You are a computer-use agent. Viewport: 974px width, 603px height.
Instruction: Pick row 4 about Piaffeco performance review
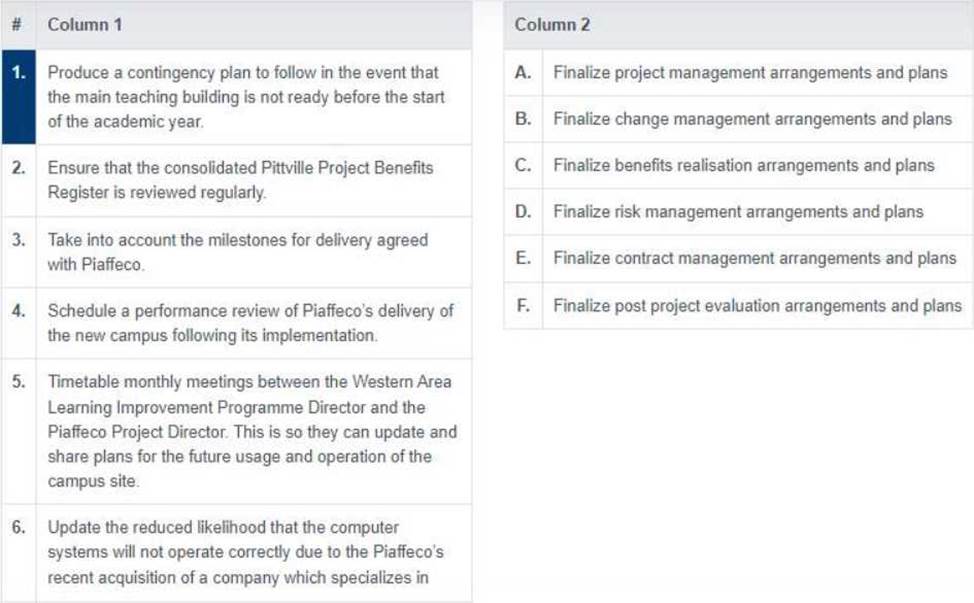coord(237,323)
